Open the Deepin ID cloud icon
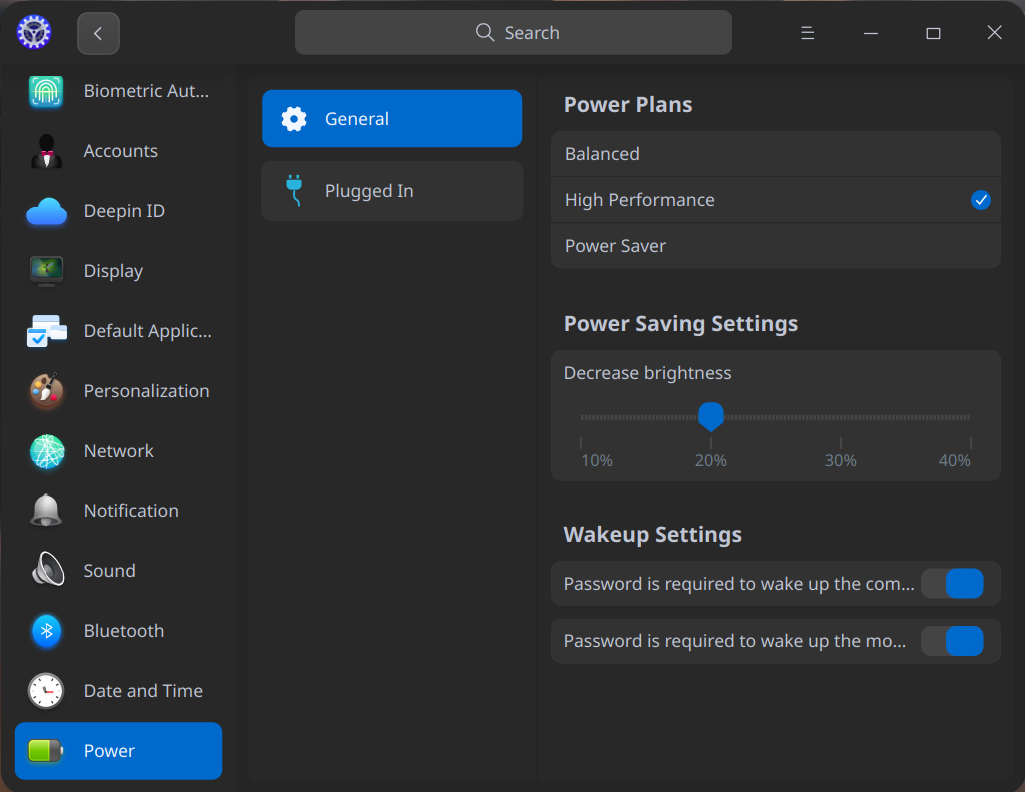Viewport: 1025px width, 792px height. 46,211
